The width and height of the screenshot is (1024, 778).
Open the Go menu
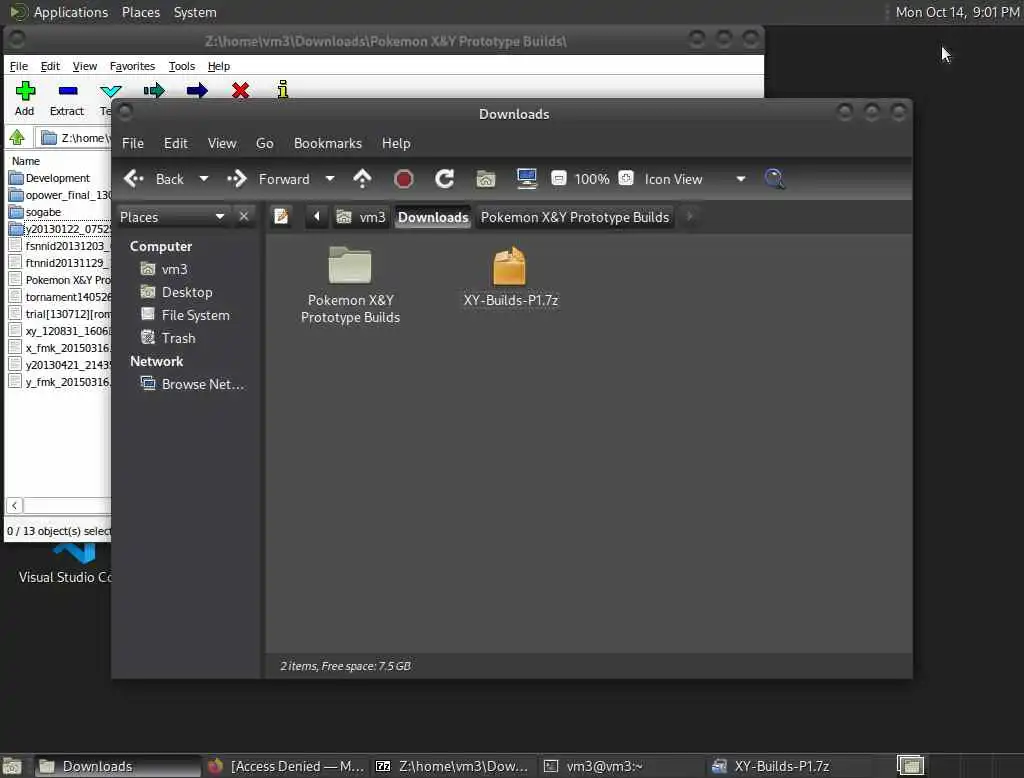(x=264, y=143)
